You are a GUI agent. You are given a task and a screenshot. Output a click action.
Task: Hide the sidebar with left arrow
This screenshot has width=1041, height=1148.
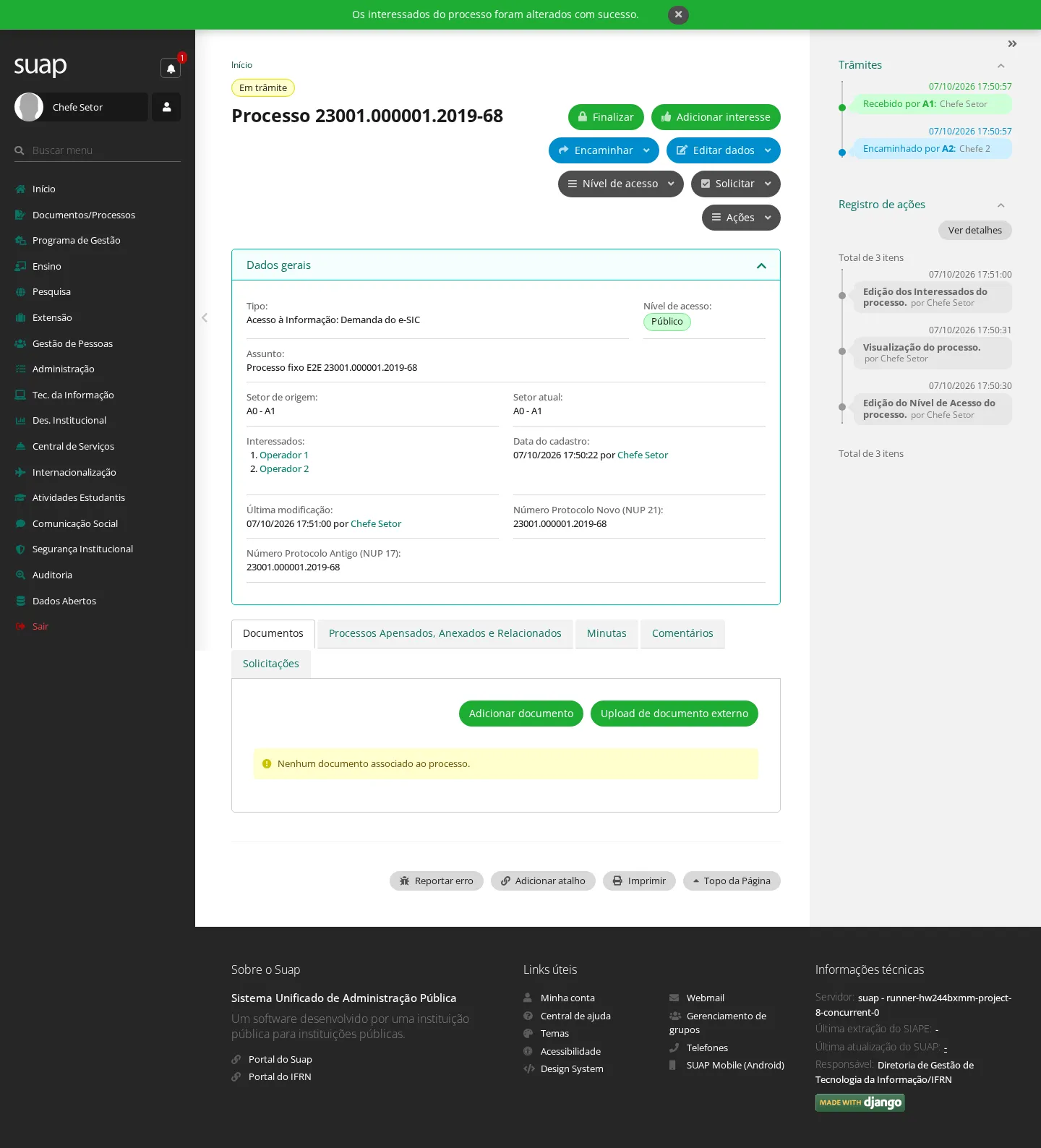click(205, 317)
